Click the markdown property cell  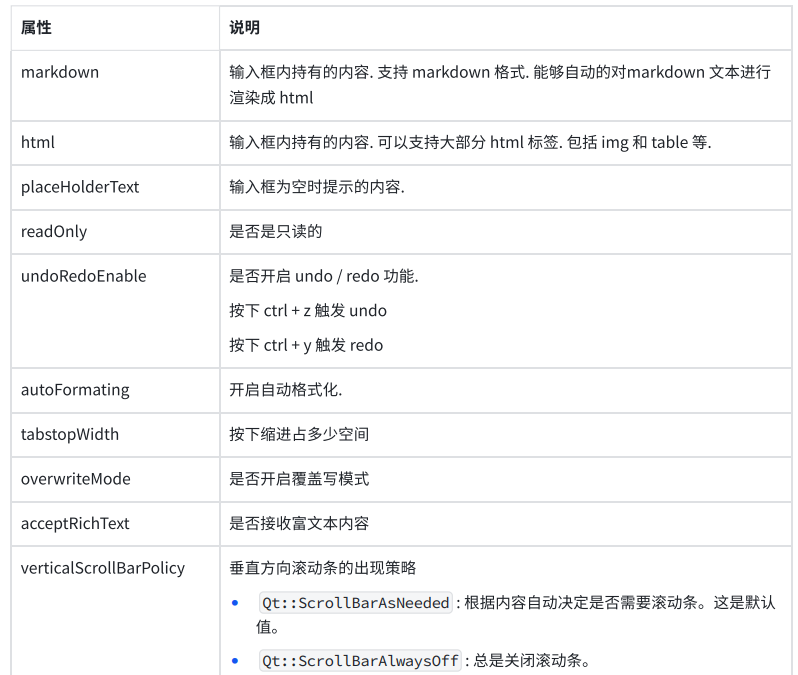[x=116, y=86]
